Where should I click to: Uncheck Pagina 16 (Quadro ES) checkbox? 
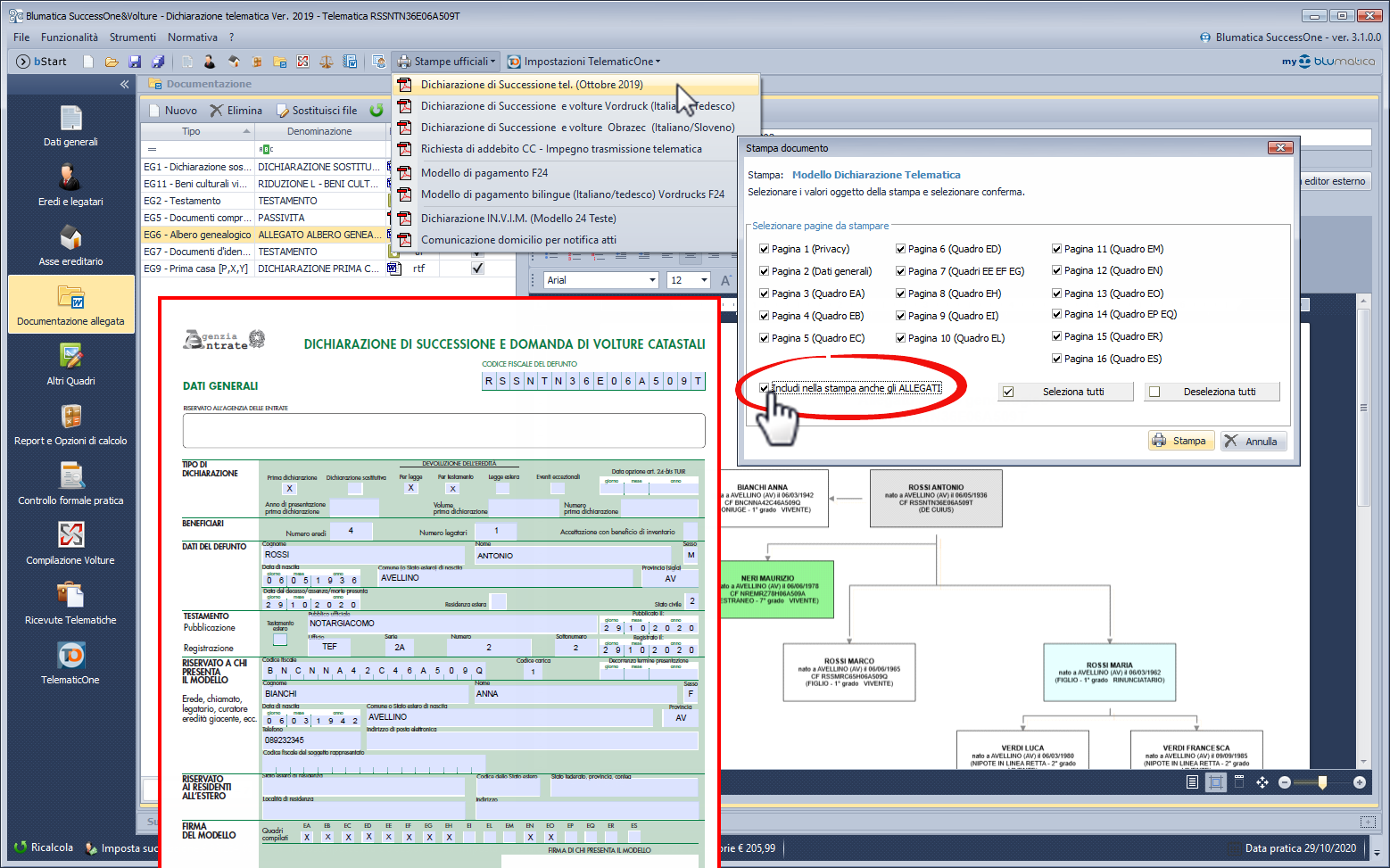1056,359
